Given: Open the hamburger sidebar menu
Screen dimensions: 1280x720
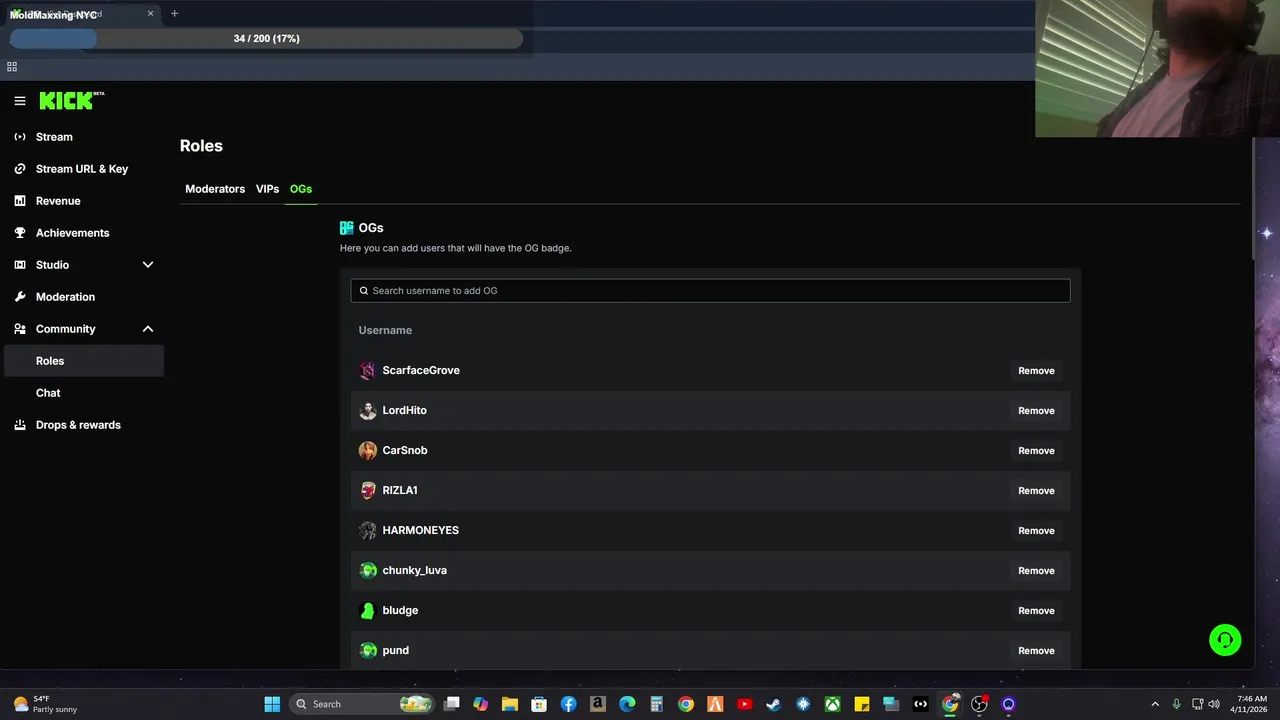Looking at the screenshot, I should coord(19,101).
